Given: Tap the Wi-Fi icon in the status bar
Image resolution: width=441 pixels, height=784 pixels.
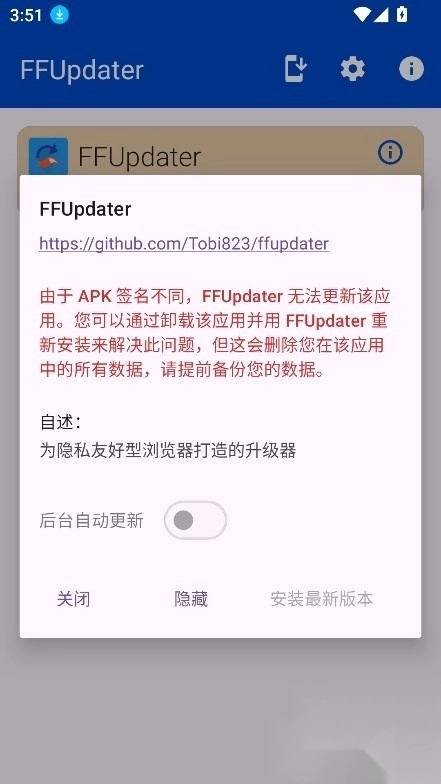Looking at the screenshot, I should coord(361,15).
